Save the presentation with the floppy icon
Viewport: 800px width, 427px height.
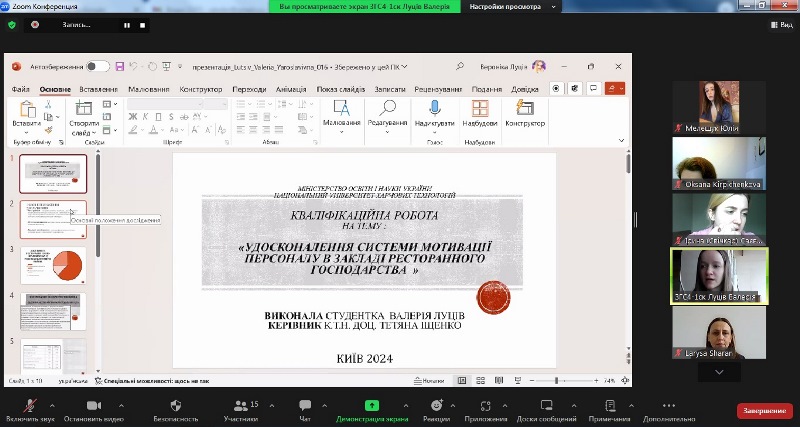click(x=120, y=66)
